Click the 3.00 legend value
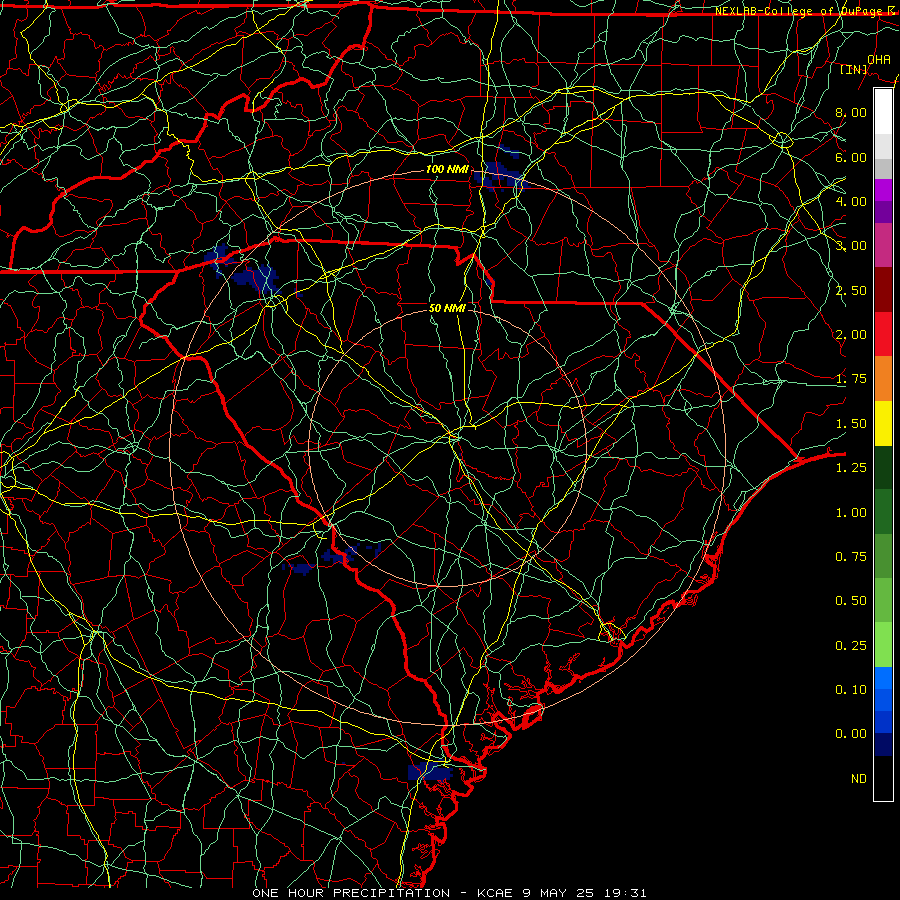Image resolution: width=900 pixels, height=900 pixels. 851,246
